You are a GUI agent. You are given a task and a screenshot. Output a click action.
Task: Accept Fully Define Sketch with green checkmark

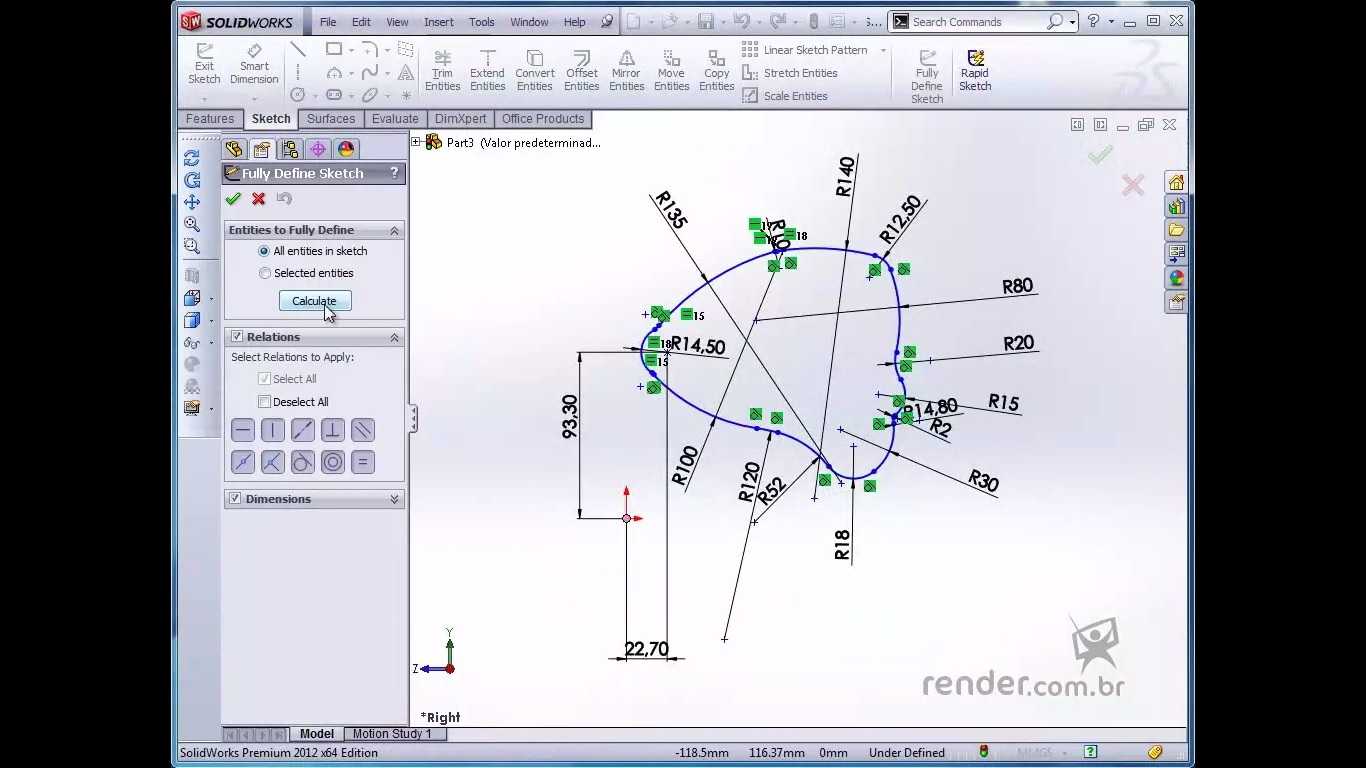[x=234, y=199]
